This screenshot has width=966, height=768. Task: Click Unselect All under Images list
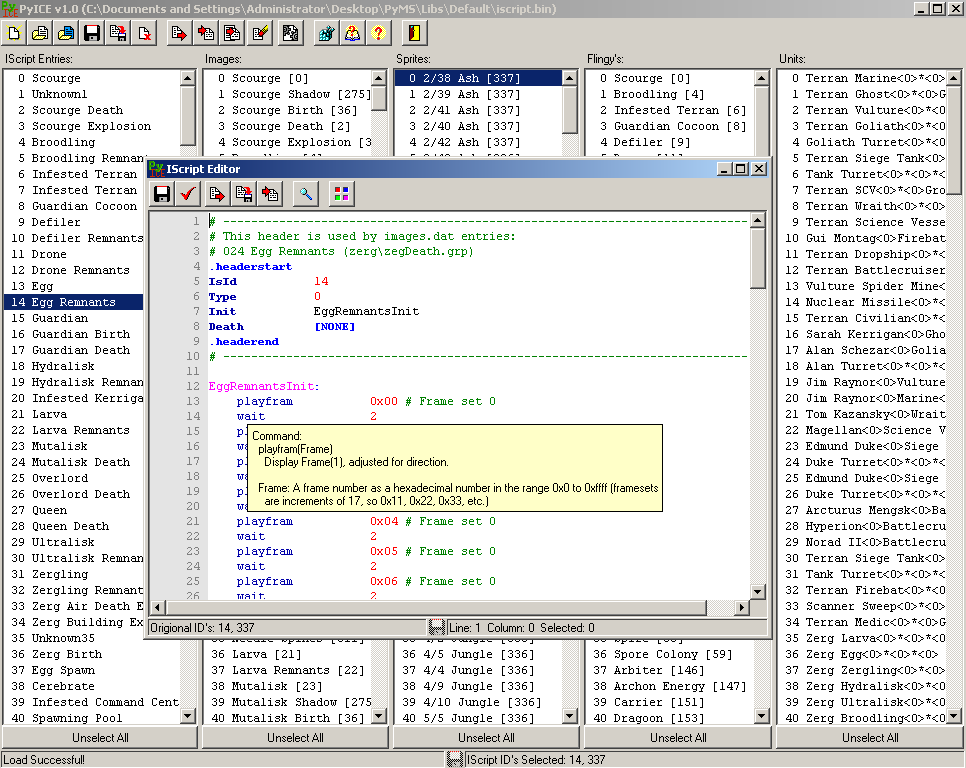(x=295, y=738)
